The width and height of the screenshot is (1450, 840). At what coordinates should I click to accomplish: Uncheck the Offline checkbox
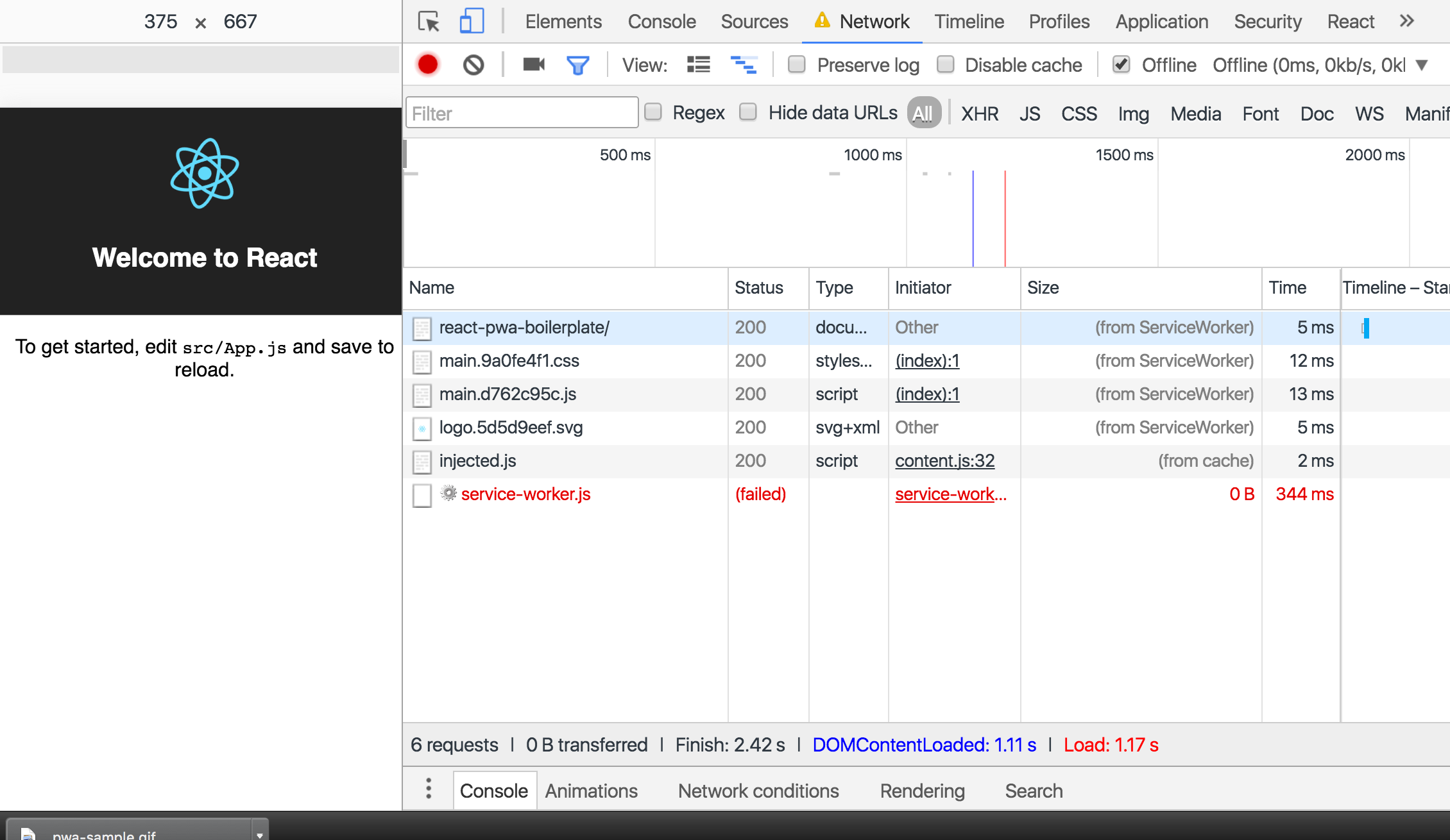pos(1121,64)
